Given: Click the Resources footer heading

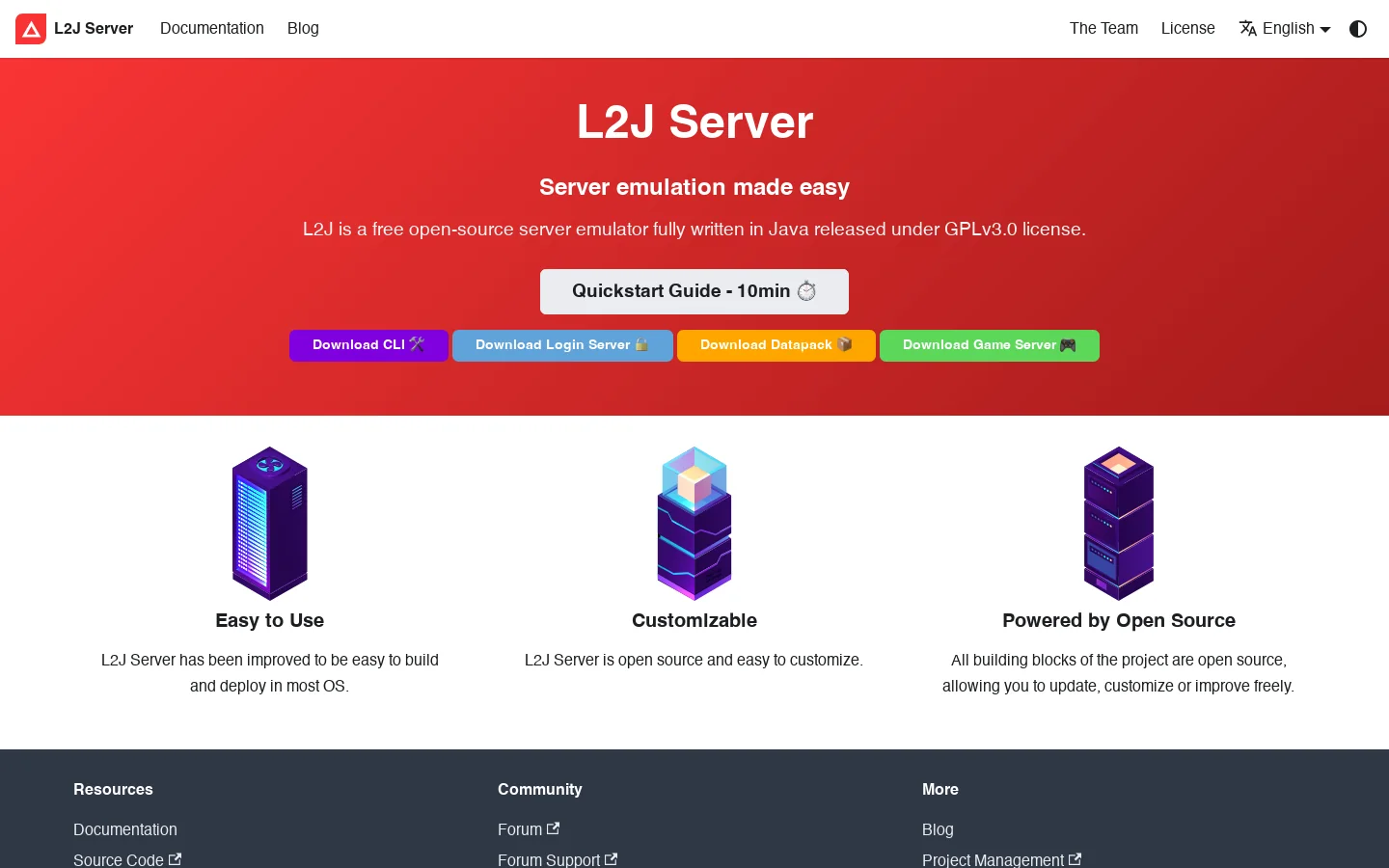Looking at the screenshot, I should [x=113, y=789].
